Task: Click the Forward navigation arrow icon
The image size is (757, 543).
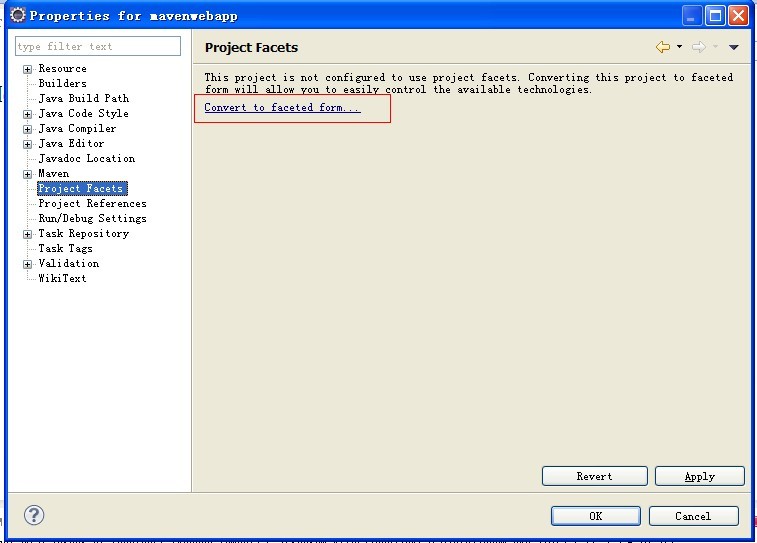Action: (x=699, y=47)
